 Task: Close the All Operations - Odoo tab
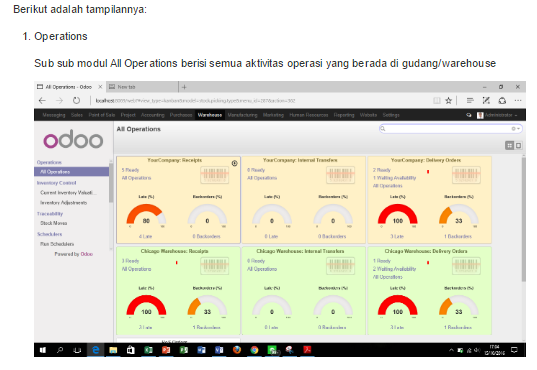[100, 87]
